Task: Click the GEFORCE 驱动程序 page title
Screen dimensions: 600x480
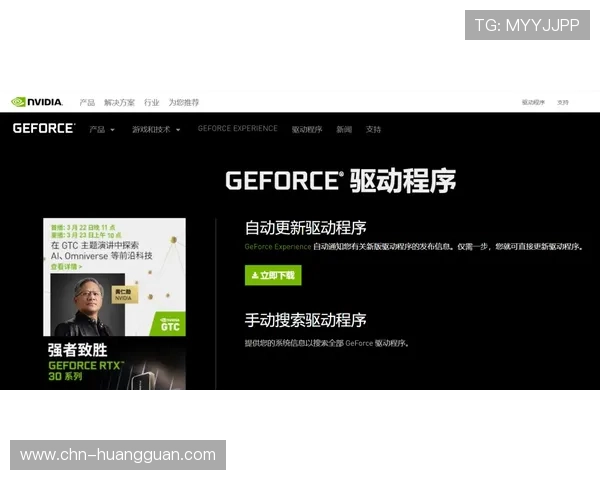Action: 341,181
